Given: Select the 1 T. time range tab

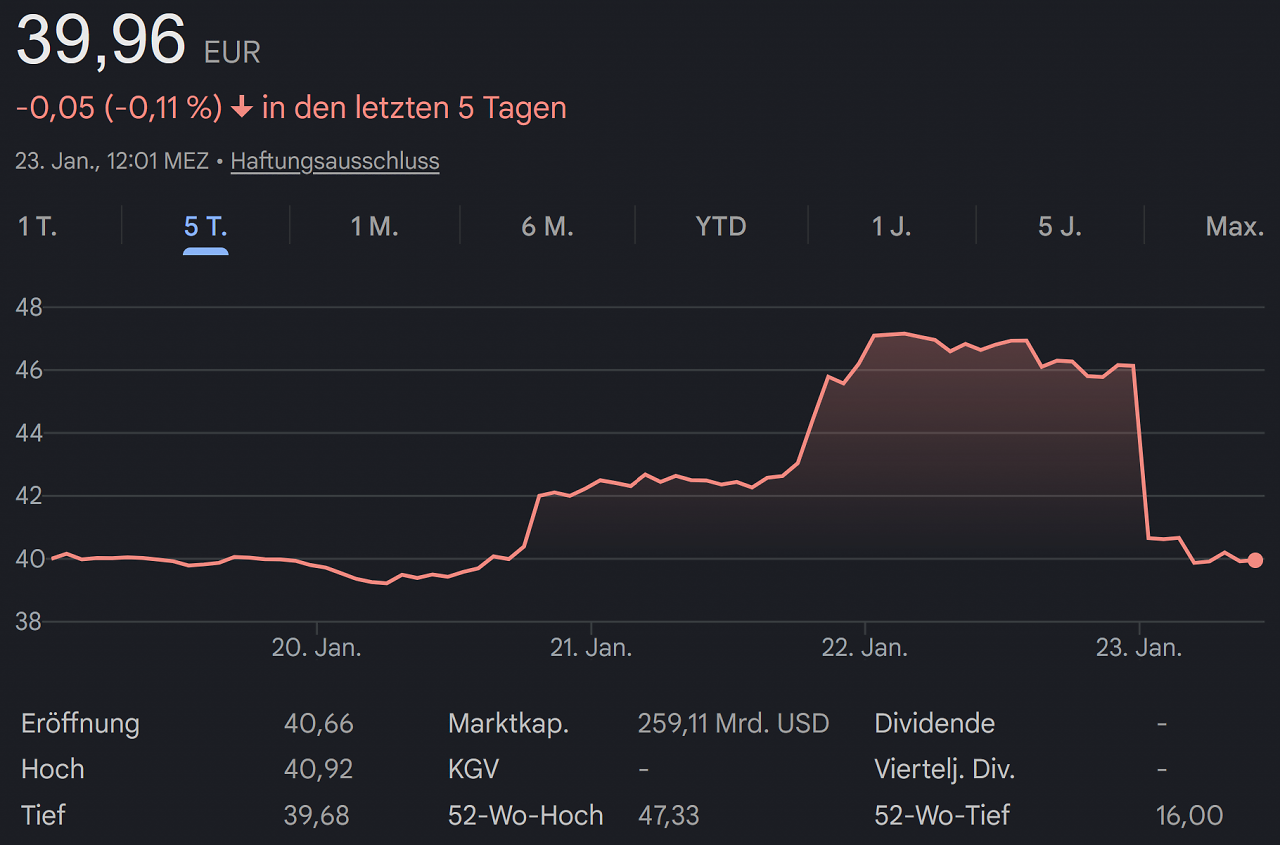Looking at the screenshot, I should [x=38, y=226].
